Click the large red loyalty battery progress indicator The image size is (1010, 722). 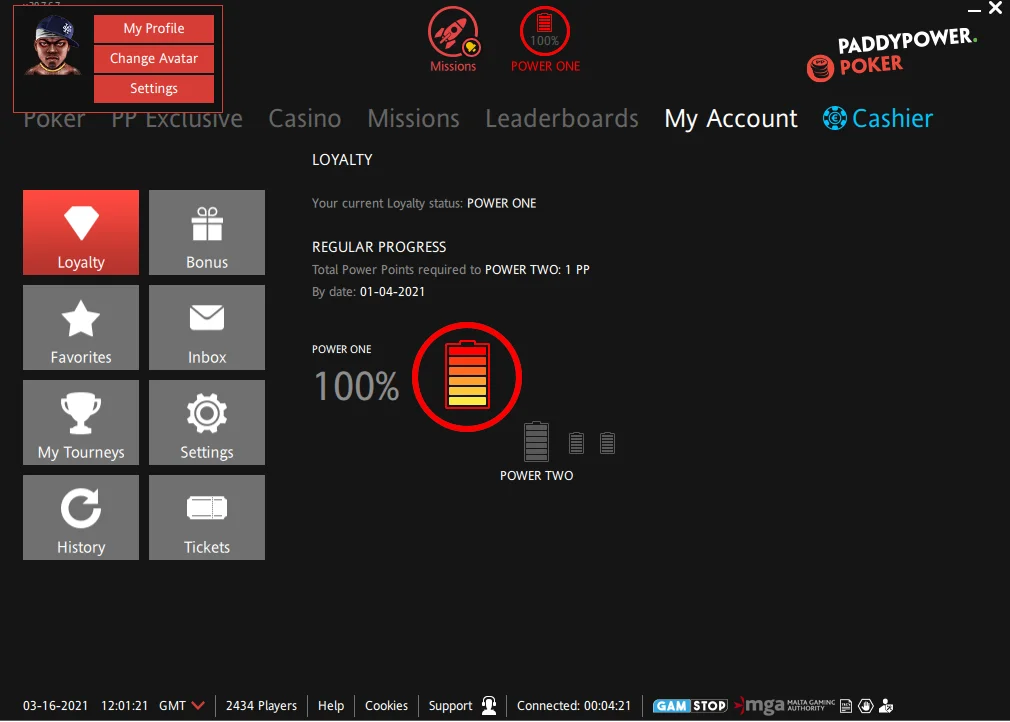pos(468,376)
